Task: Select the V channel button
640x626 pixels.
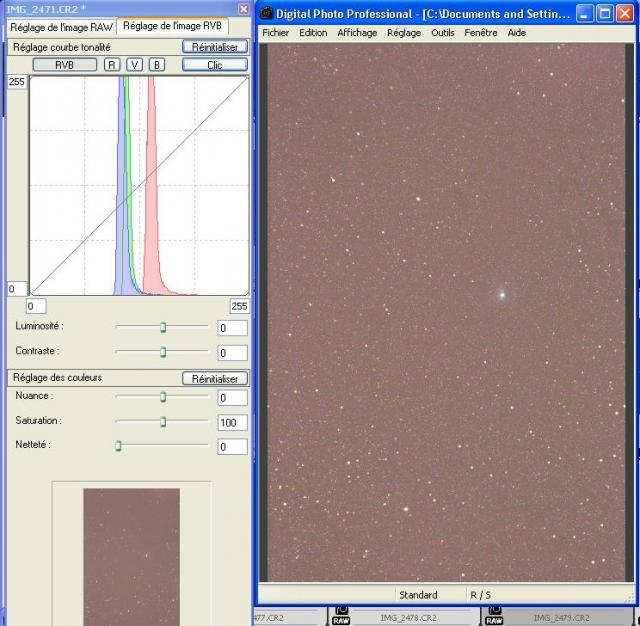Action: pos(134,65)
